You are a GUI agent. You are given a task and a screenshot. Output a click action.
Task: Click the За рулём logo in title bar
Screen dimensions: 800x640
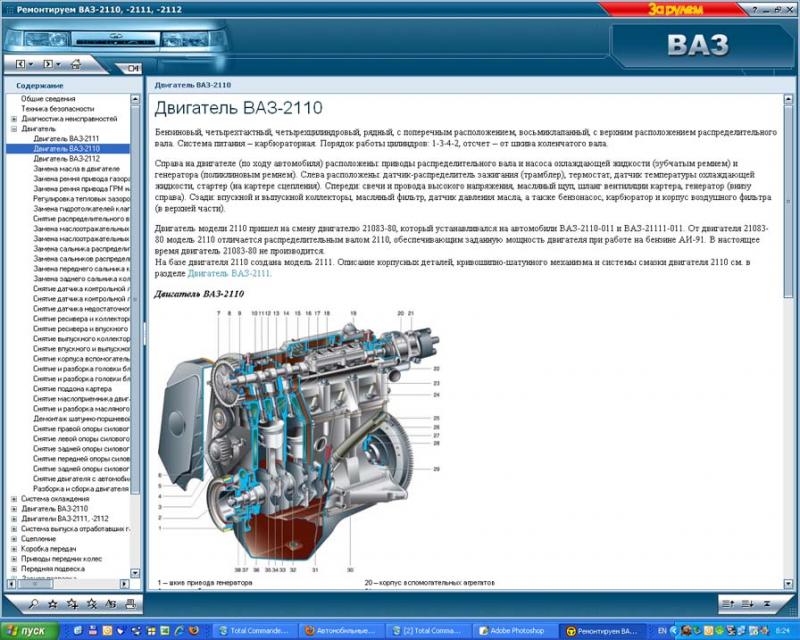676,9
